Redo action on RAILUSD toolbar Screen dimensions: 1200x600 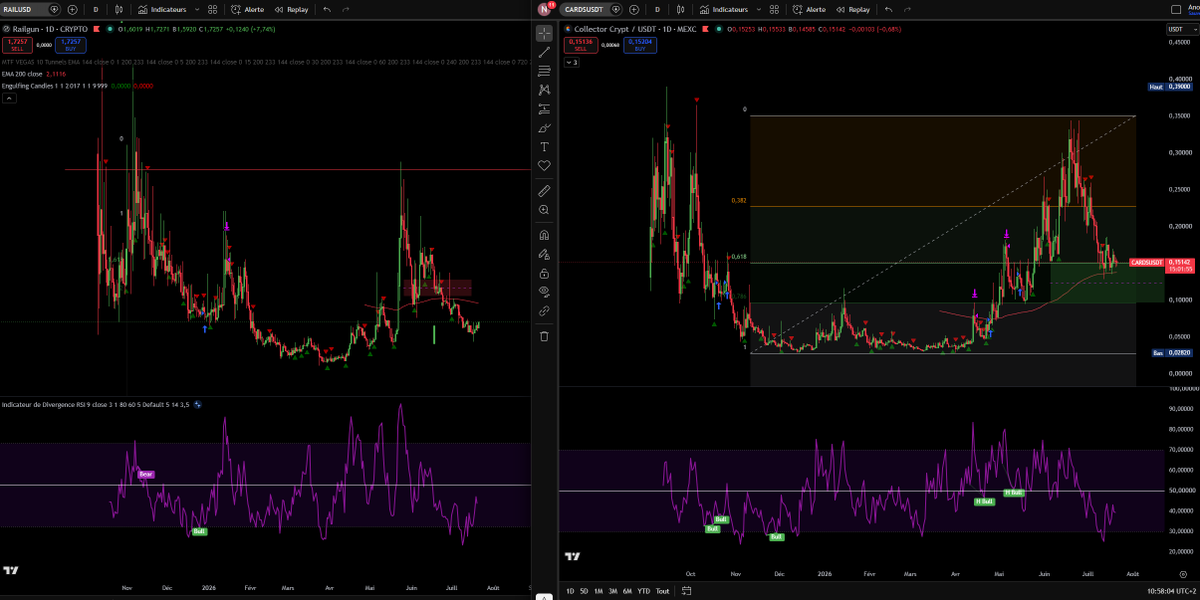point(346,9)
